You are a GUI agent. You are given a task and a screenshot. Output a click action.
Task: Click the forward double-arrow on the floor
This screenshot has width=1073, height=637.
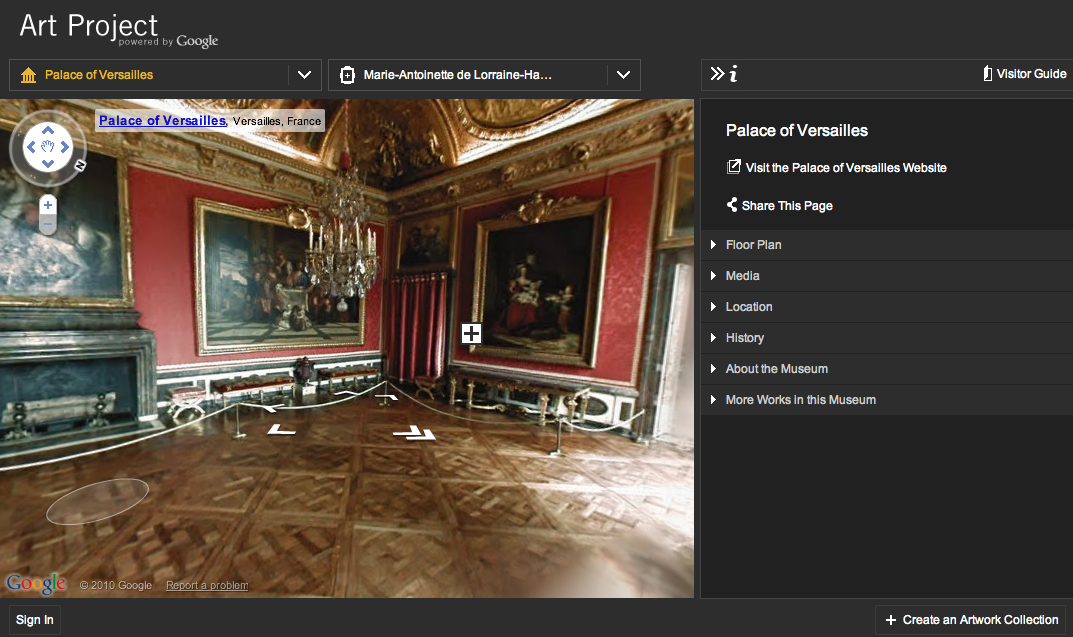pos(414,433)
